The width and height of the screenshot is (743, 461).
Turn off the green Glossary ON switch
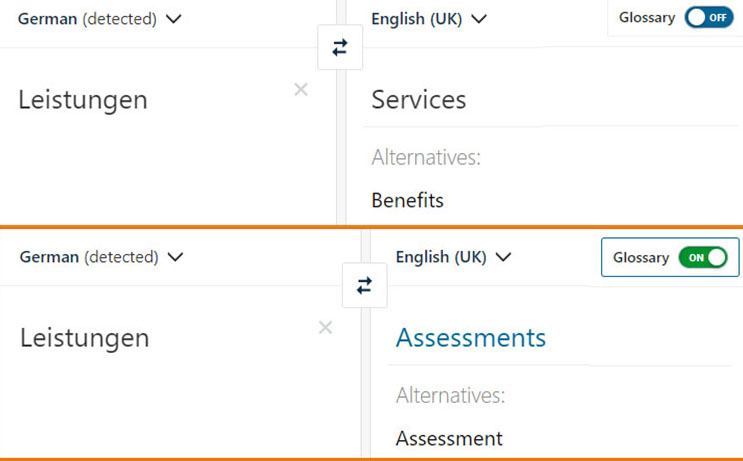(703, 258)
